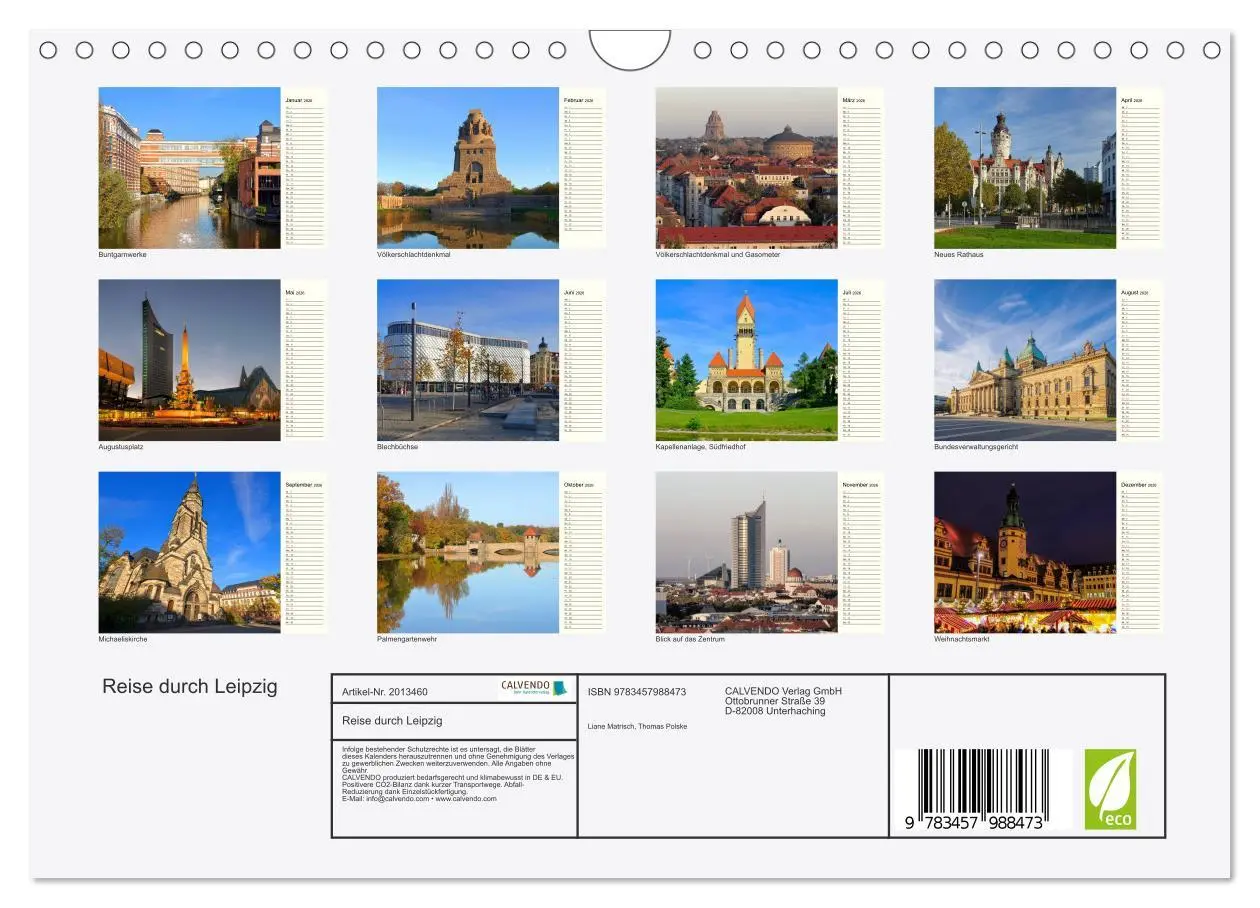The height and width of the screenshot is (908, 1260).
Task: Click the 'Blechbüchse' caption
Action: click(398, 447)
